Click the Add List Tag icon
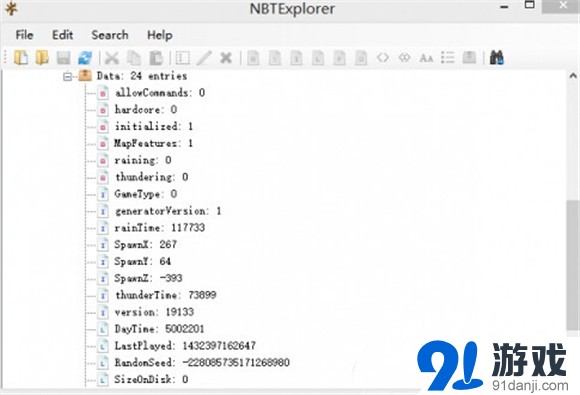Screen dimensions: 580x395 point(448,58)
